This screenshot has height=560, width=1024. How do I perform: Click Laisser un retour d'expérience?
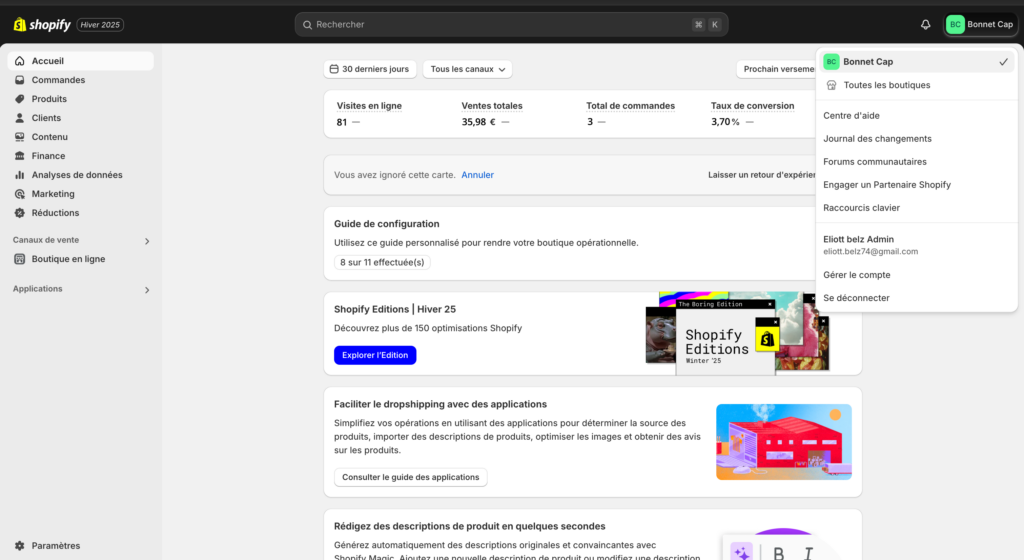(x=762, y=175)
